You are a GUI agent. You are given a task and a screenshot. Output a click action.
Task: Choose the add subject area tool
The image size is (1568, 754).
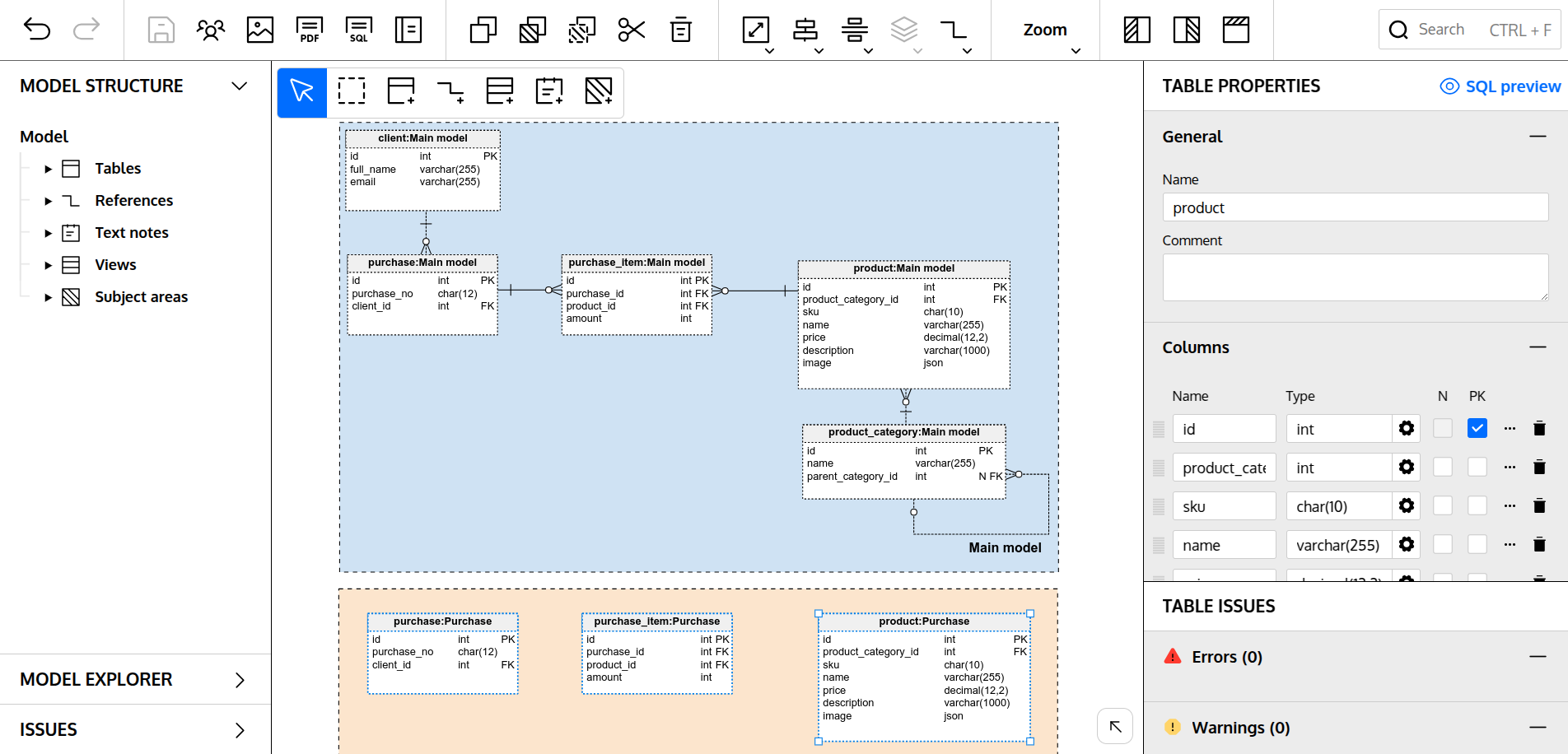pos(599,91)
